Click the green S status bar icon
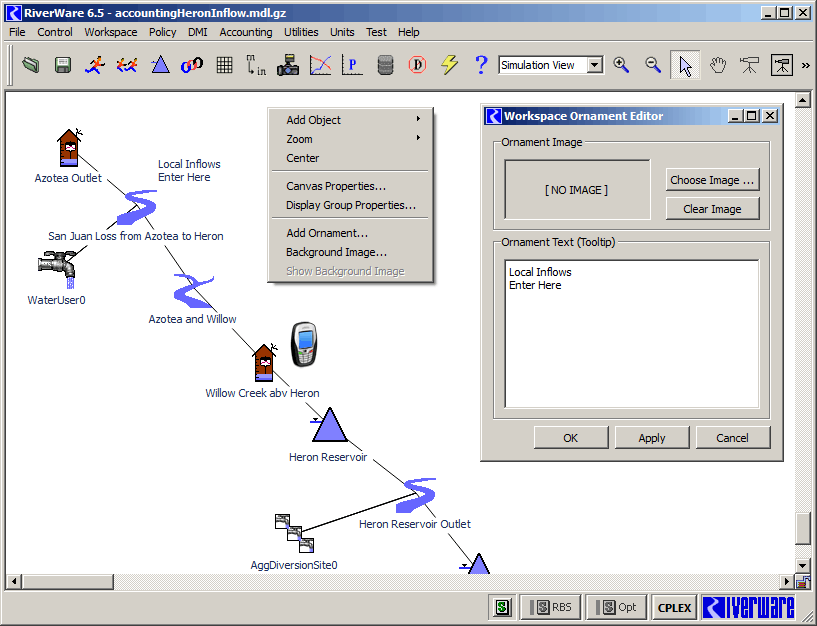Viewport: 817px width, 626px height. pos(502,607)
